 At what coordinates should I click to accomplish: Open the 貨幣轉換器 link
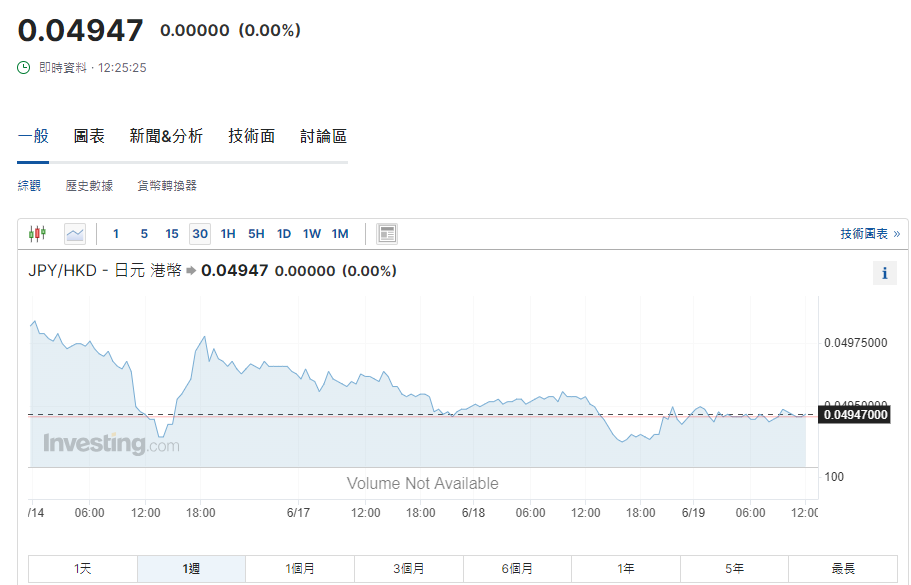(x=167, y=186)
